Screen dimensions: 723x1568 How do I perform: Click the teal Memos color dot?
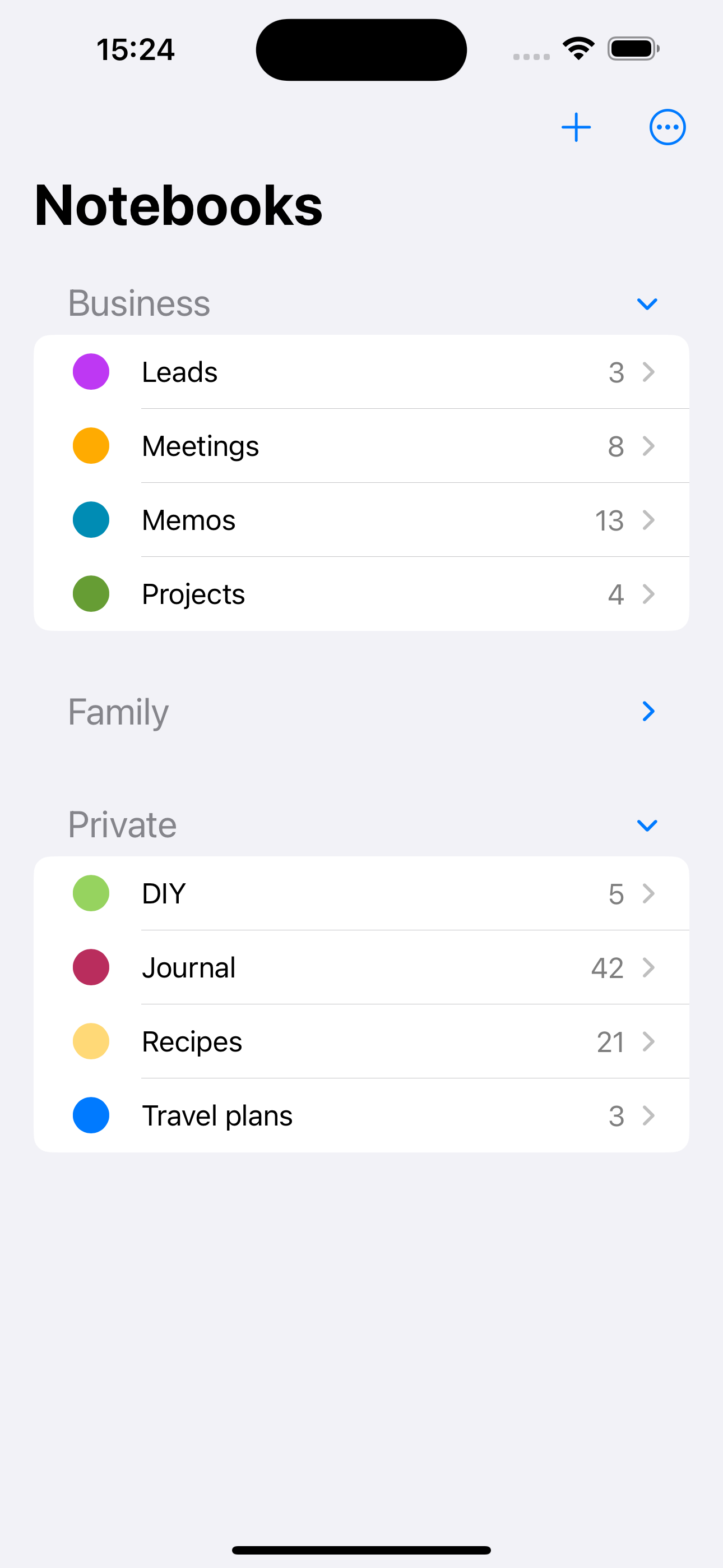coord(91,520)
